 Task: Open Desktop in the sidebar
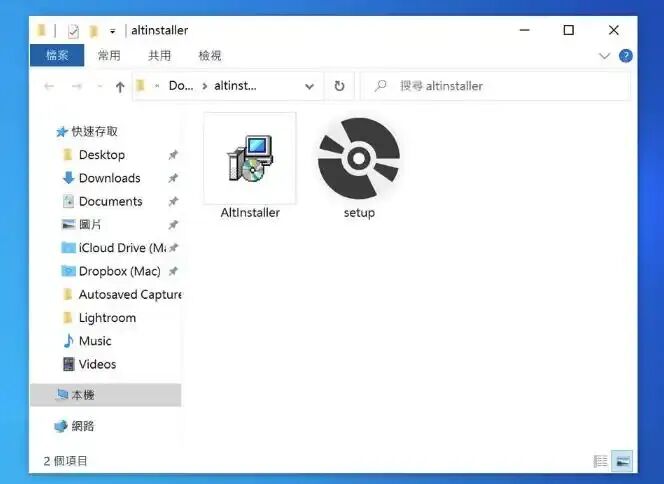pyautogui.click(x=102, y=155)
